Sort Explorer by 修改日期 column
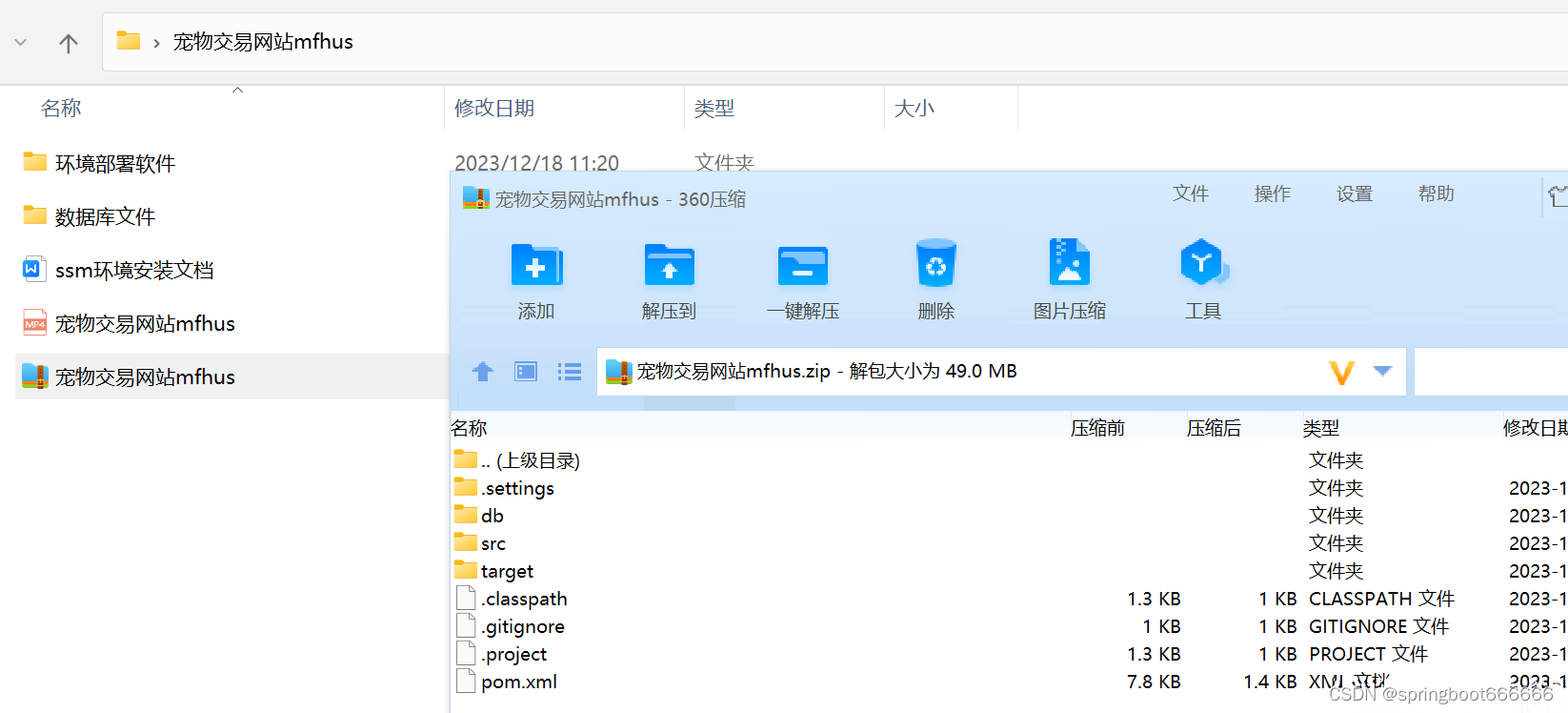Viewport: 1568px width, 713px height. point(494,109)
